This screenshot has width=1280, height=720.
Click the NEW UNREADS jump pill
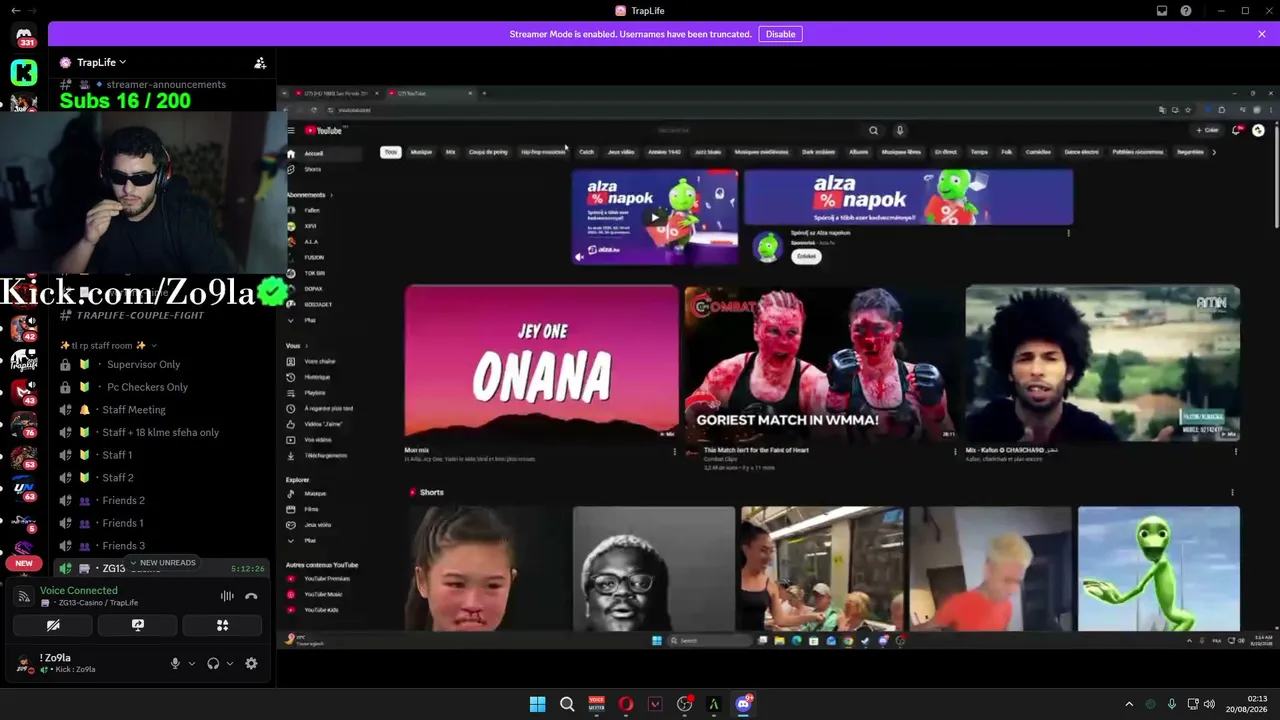pyautogui.click(x=163, y=563)
